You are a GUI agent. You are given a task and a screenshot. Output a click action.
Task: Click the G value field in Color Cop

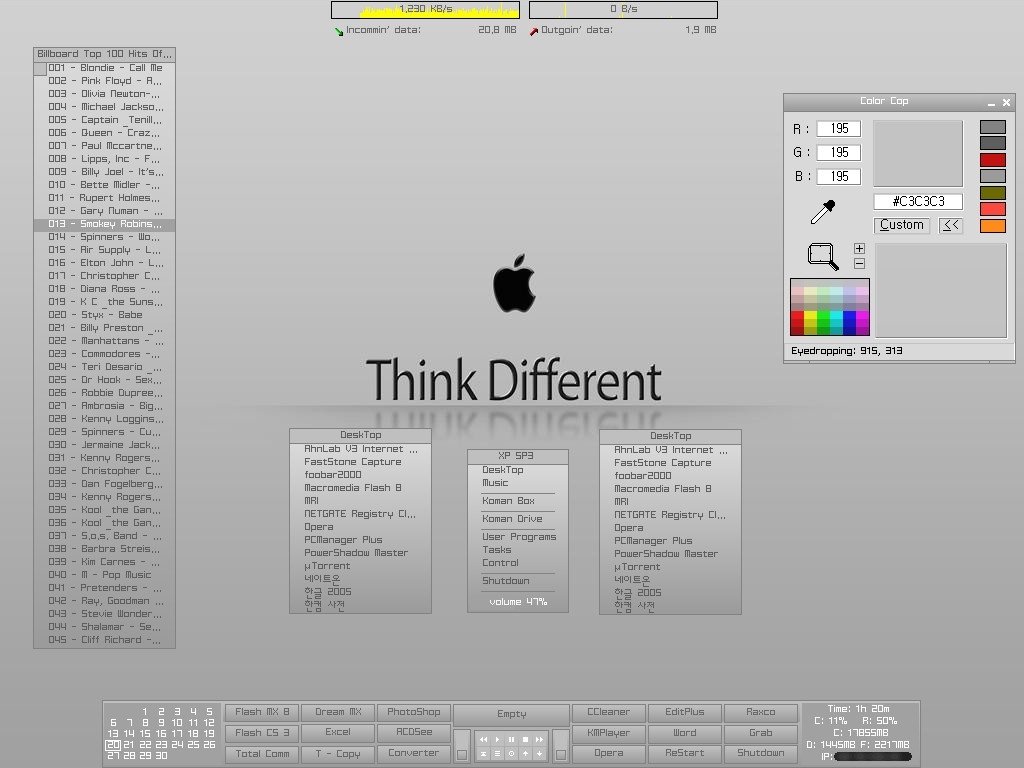(x=839, y=153)
